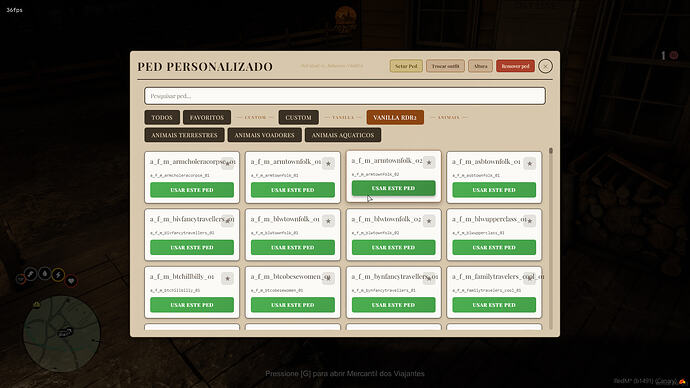
Task: Use the a_f_m_bivfancytravellers_01 ped
Action: tap(192, 247)
